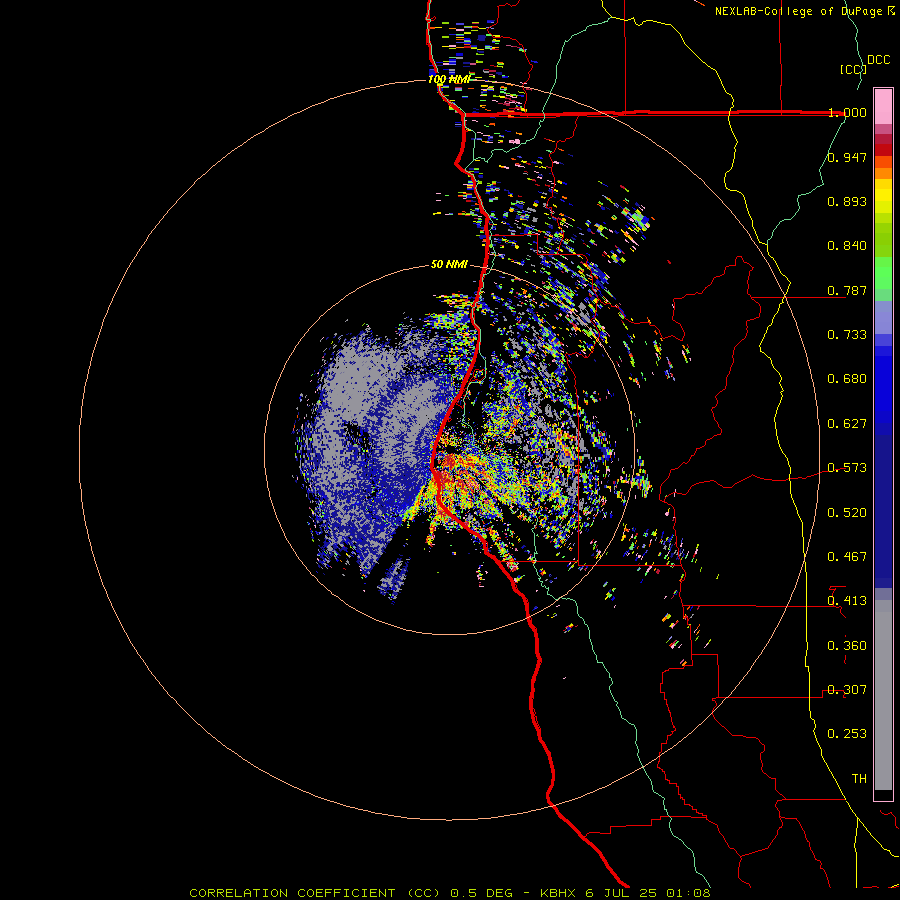Click the 0.467 scale label
Image resolution: width=900 pixels, height=900 pixels.
tap(847, 556)
